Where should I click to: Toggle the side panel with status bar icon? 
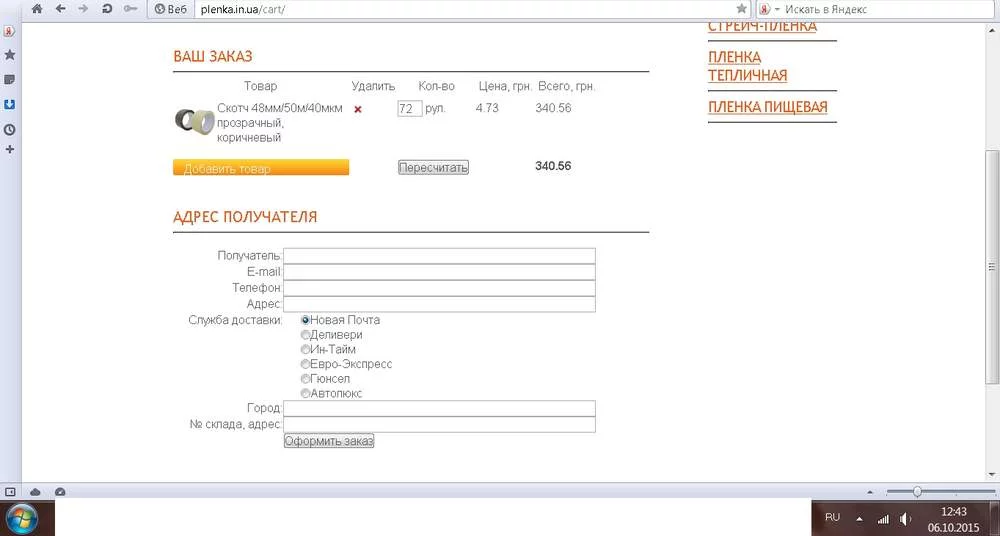point(10,492)
